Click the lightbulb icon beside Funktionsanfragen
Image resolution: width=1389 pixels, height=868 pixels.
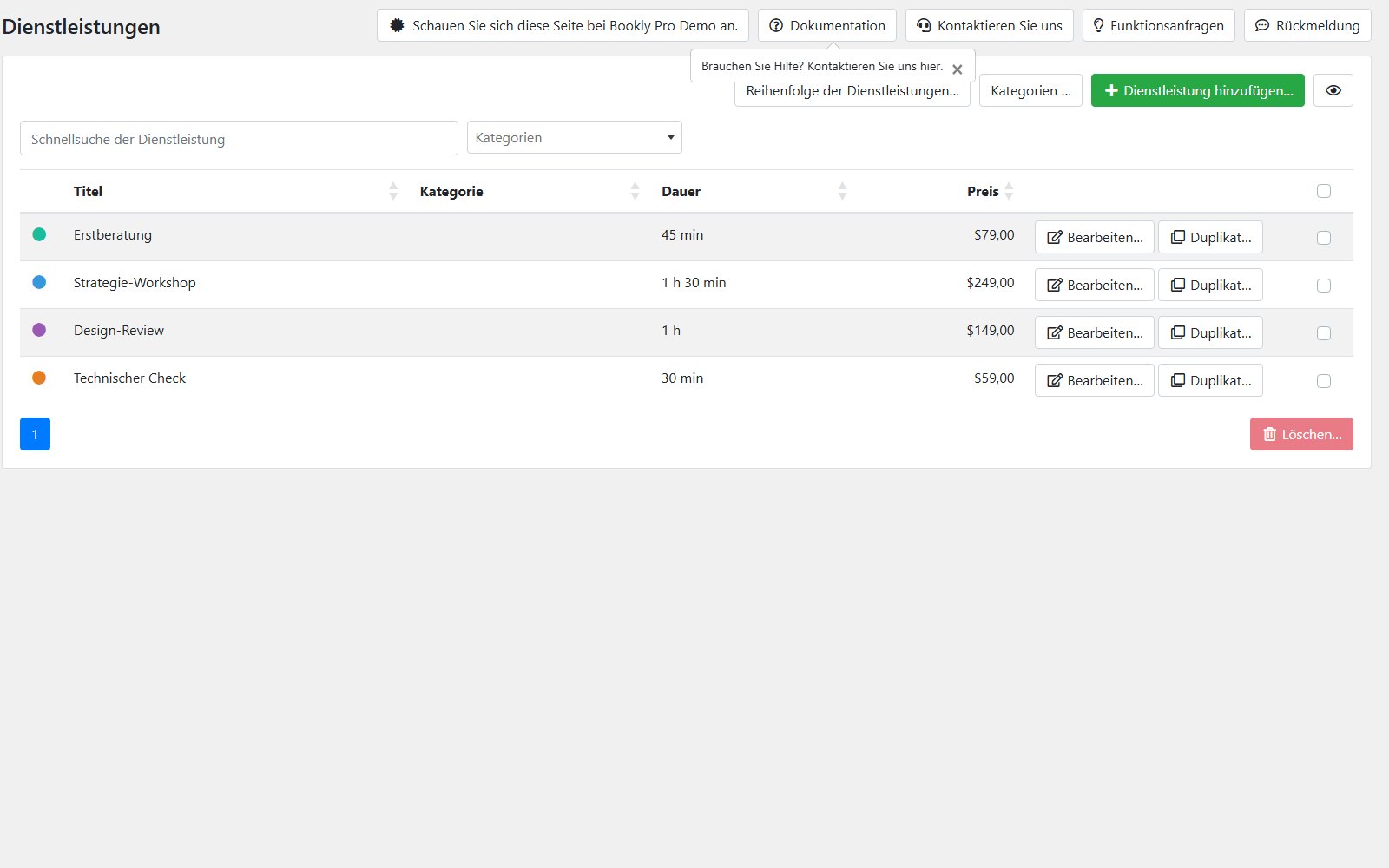coord(1098,25)
